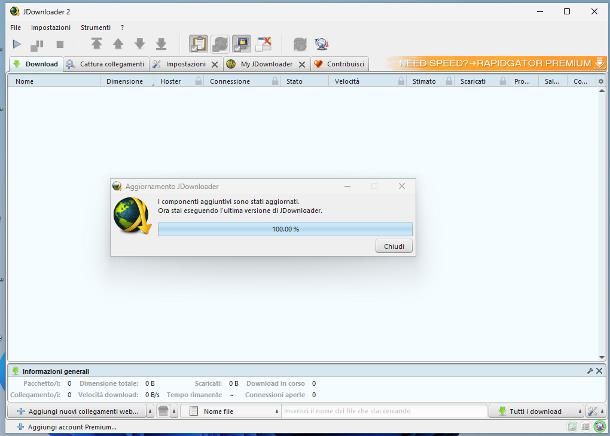Open the File menu
This screenshot has height=436, width=610.
click(x=16, y=28)
